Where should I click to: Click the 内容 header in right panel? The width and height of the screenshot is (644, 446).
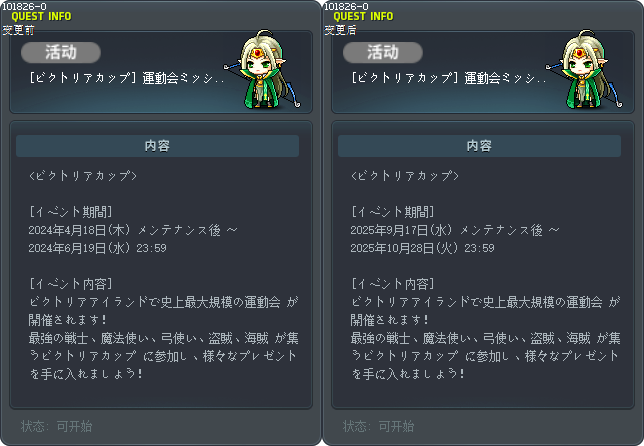click(x=479, y=146)
